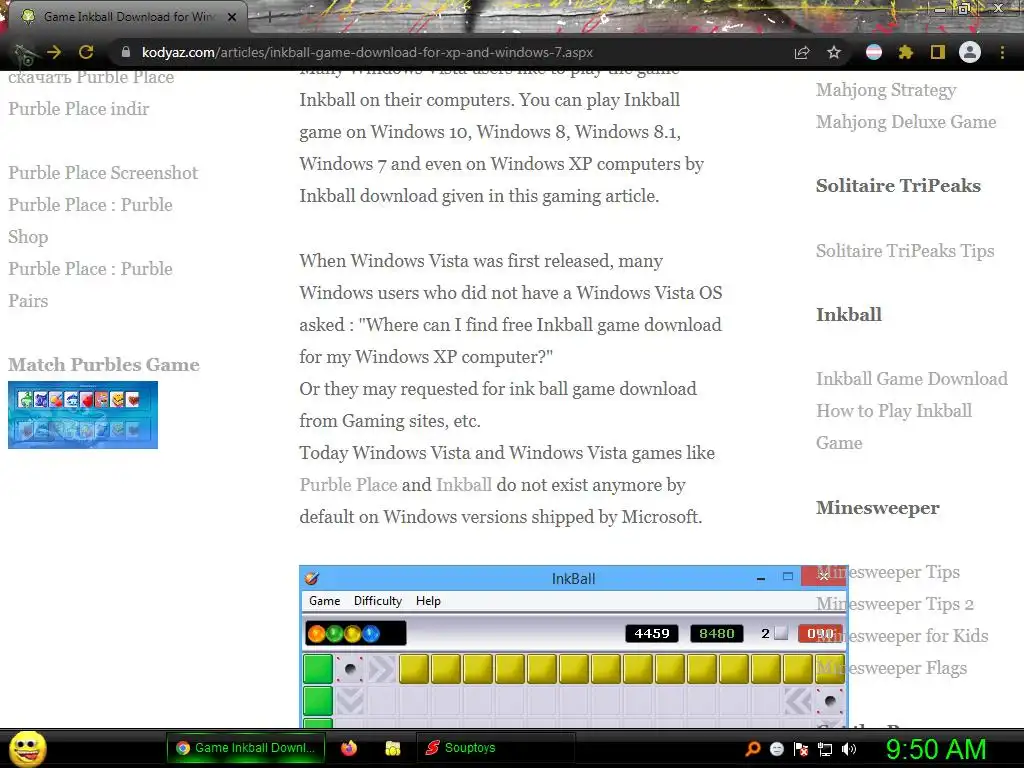The height and width of the screenshot is (768, 1024).
Task: Open the Minesweeper Tips link
Action: click(888, 572)
